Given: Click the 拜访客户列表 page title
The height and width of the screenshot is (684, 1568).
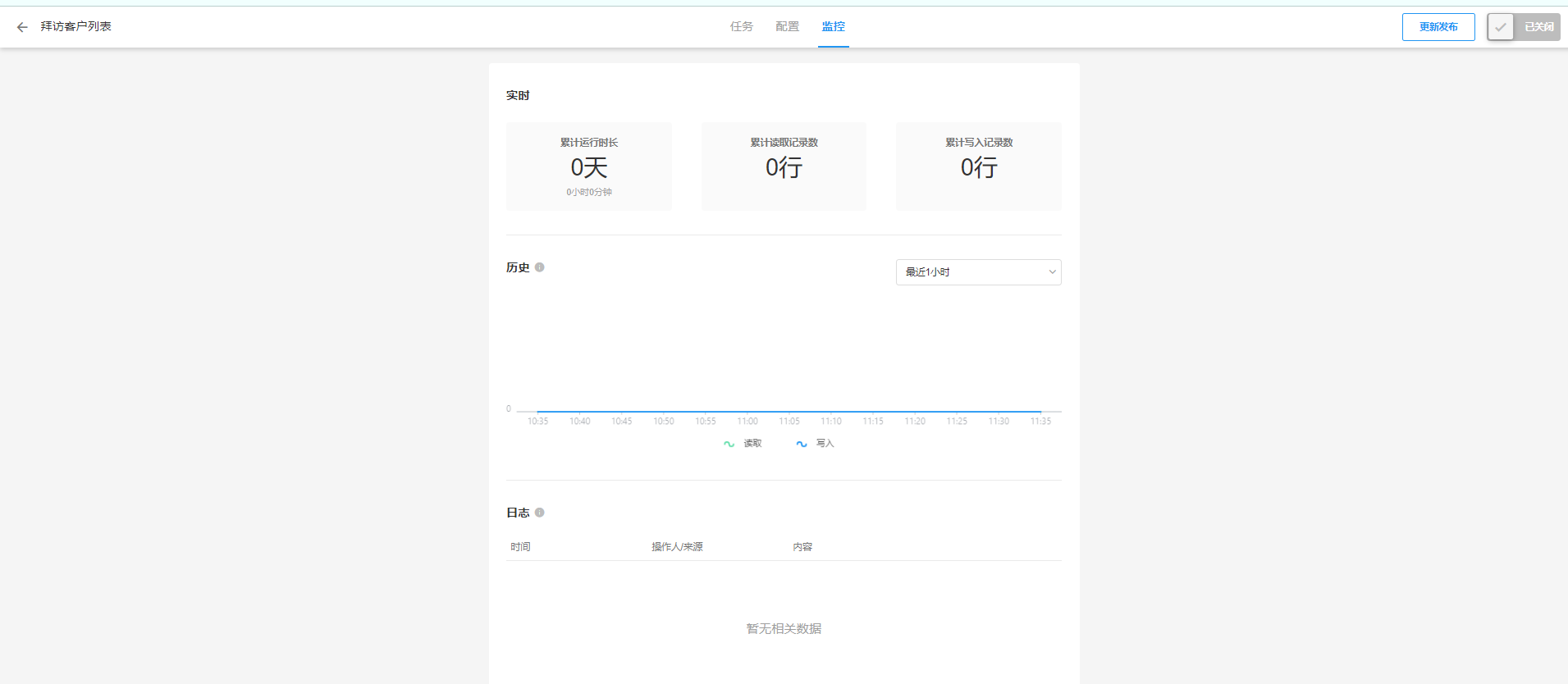Looking at the screenshot, I should [76, 27].
